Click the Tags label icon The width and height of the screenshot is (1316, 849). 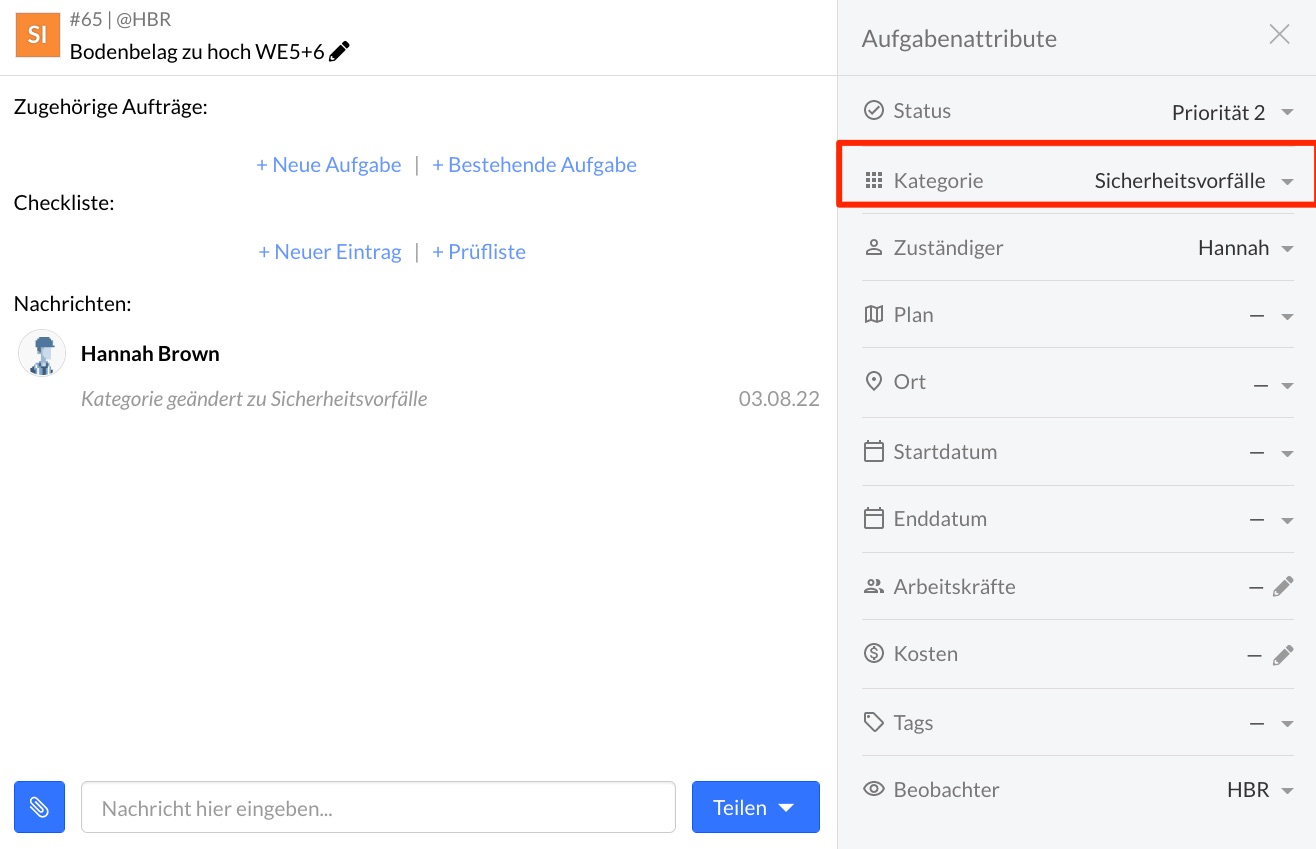coord(874,722)
